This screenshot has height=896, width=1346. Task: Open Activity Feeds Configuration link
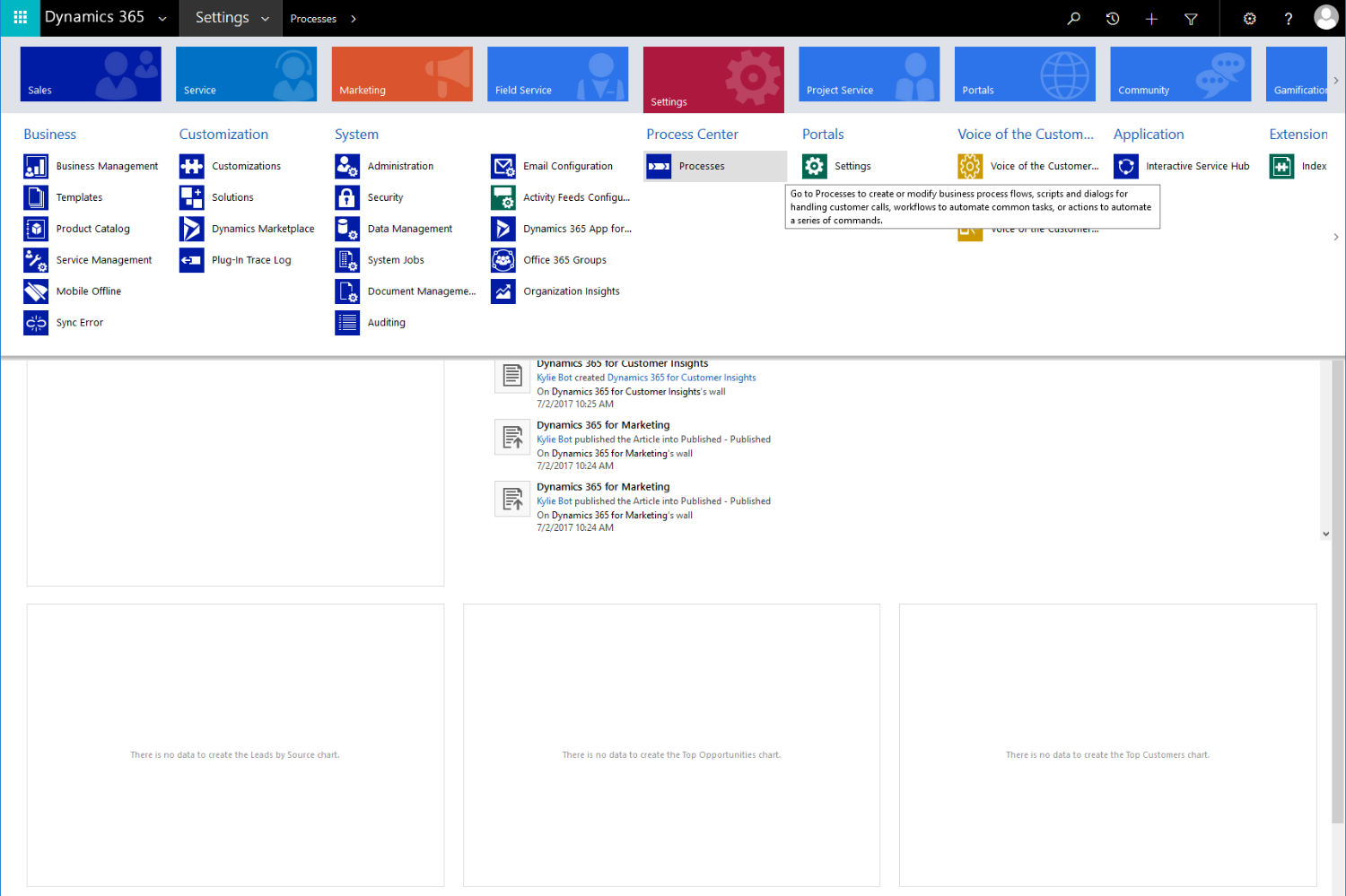[x=577, y=197]
